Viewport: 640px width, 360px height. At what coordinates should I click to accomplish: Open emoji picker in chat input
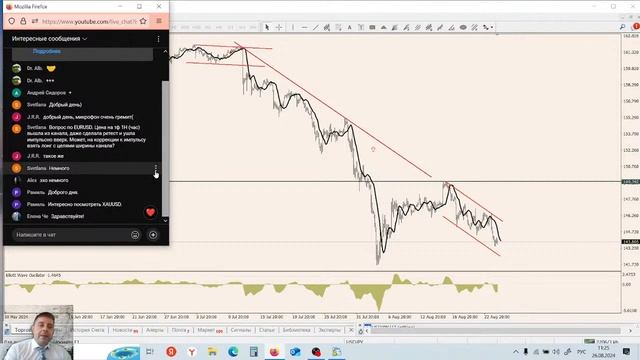[x=135, y=235]
